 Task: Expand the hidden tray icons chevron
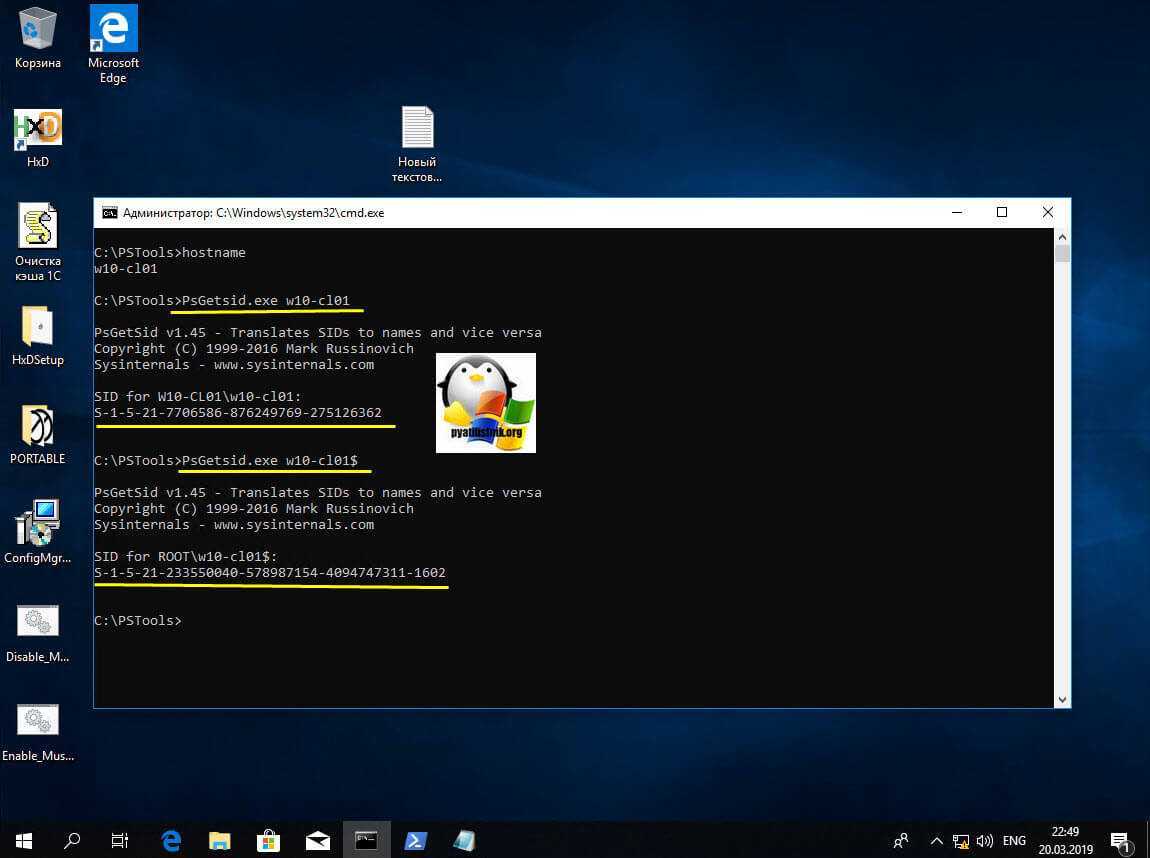pyautogui.click(x=936, y=840)
